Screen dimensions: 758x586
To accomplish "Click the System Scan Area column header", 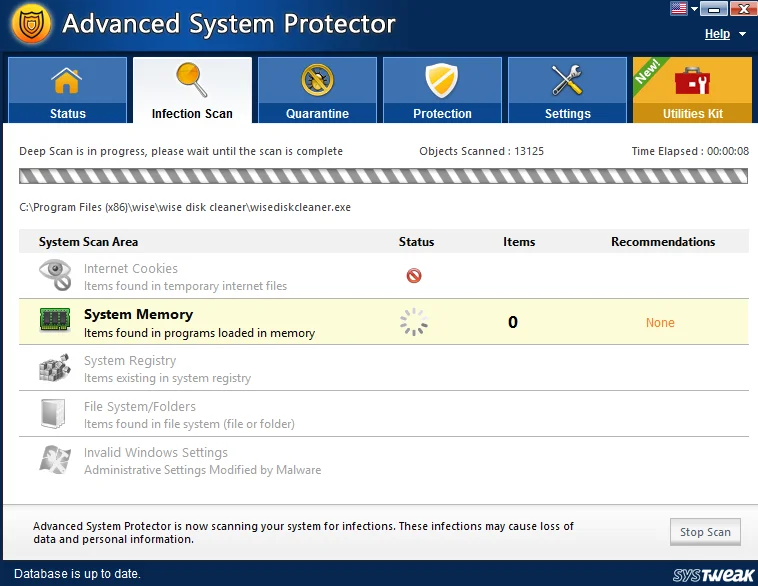I will click(88, 242).
